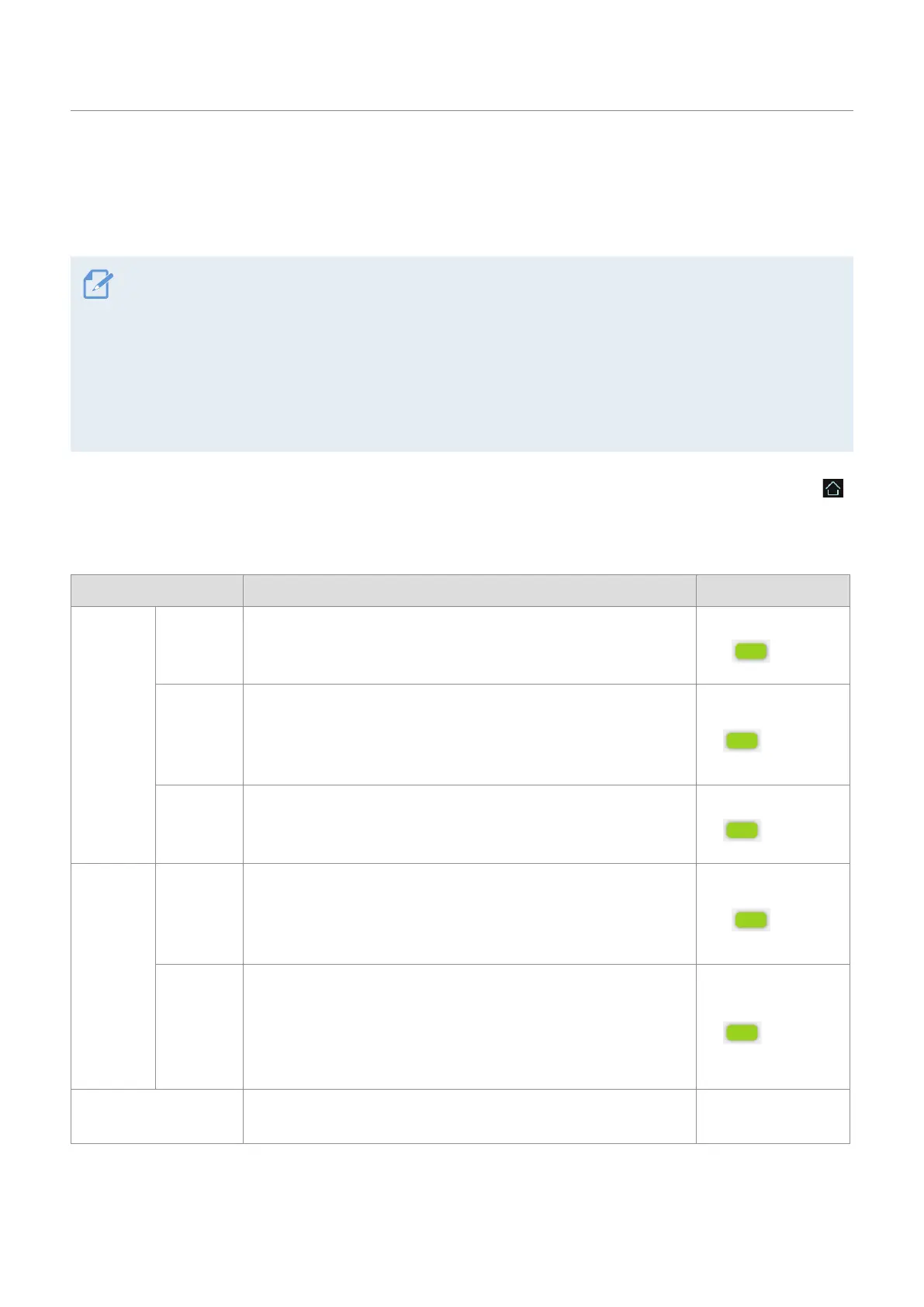Click the green indicator in the first table row
924x1307 pixels.
[x=751, y=651]
